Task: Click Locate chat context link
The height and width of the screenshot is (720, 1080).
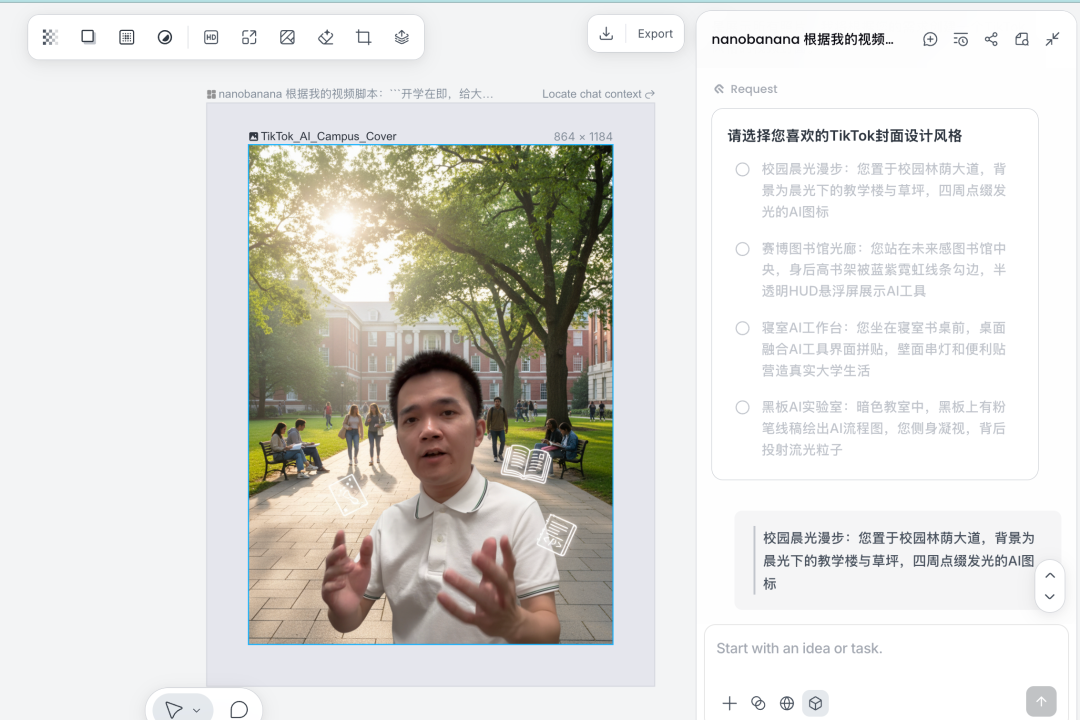Action: pos(598,94)
